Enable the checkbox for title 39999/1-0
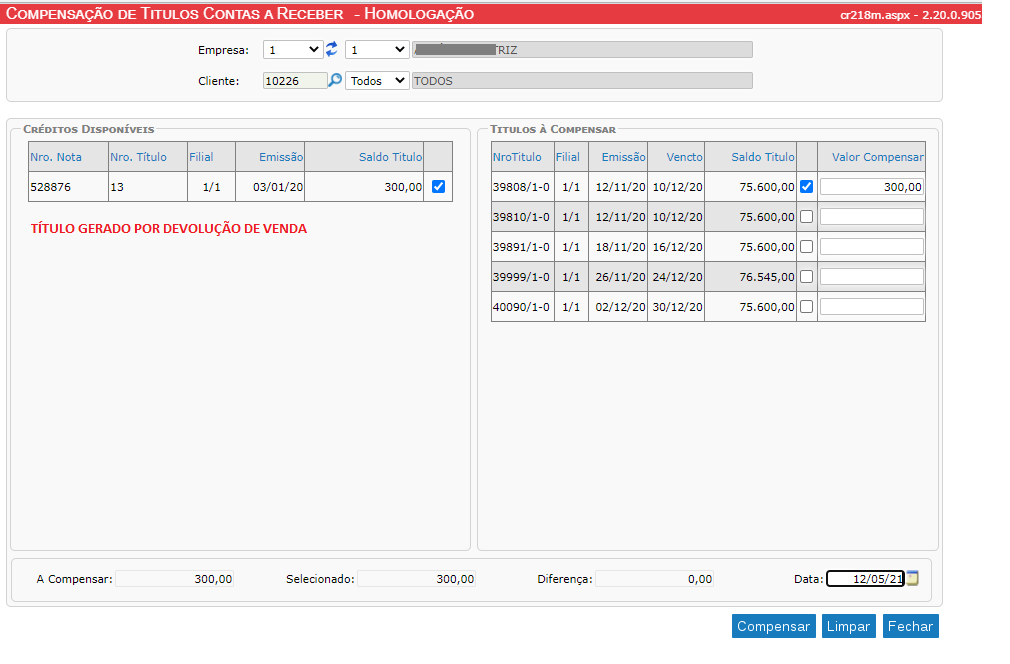 pyautogui.click(x=806, y=277)
